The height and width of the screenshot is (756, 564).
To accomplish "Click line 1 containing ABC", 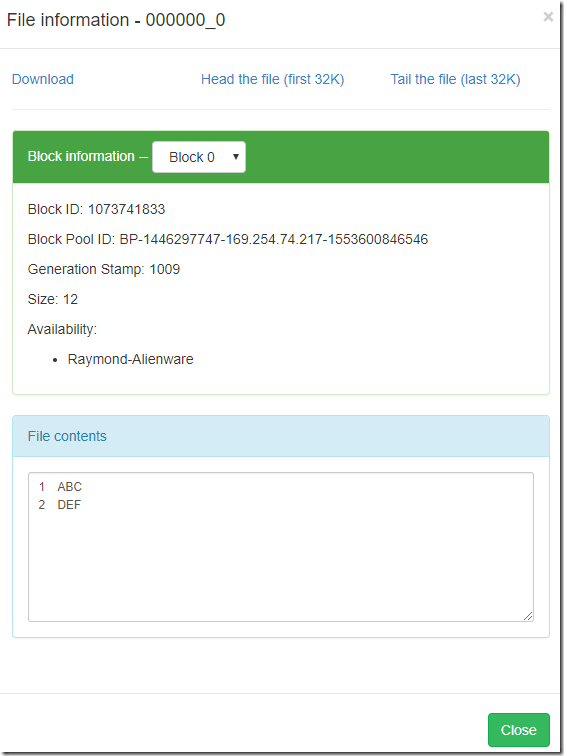I will [69, 486].
